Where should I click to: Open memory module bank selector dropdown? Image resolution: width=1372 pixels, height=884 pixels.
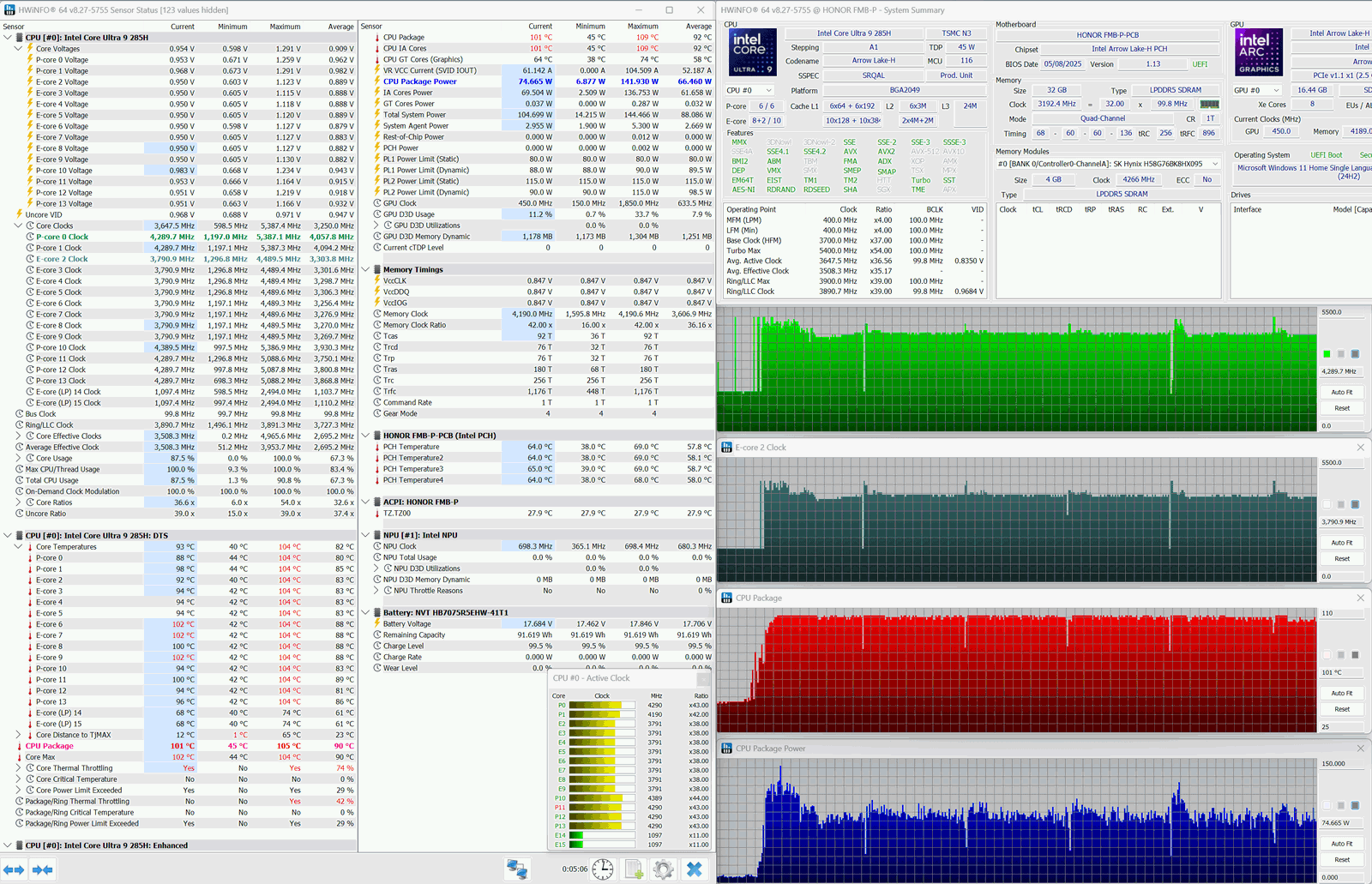(x=1108, y=164)
